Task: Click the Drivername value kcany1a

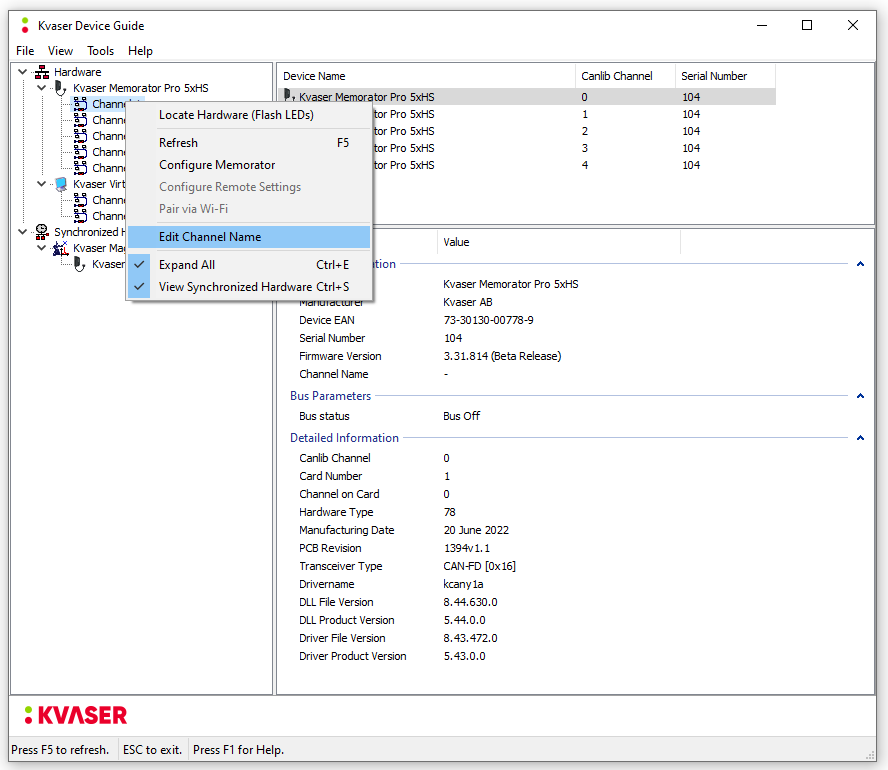Action: pos(463,584)
